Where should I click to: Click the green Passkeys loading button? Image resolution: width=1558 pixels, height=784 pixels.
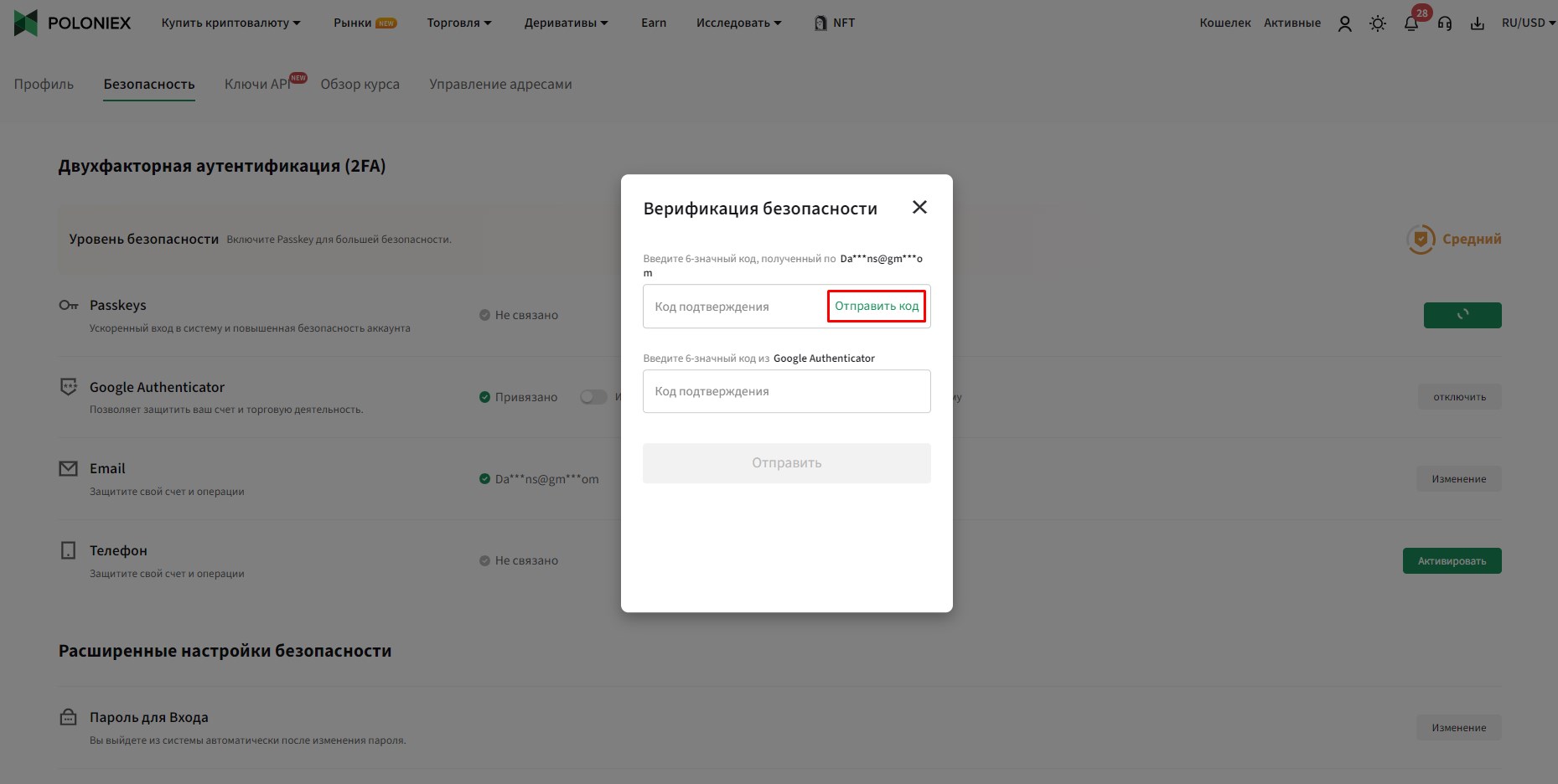[x=1462, y=315]
